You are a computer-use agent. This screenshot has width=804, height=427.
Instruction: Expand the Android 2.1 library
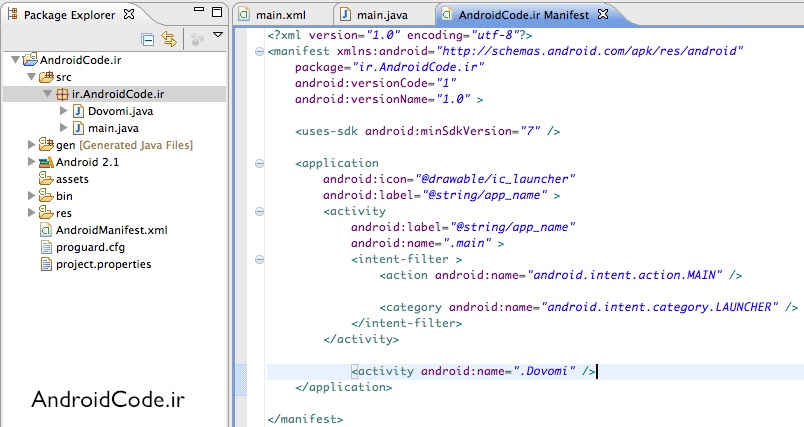pos(31,162)
